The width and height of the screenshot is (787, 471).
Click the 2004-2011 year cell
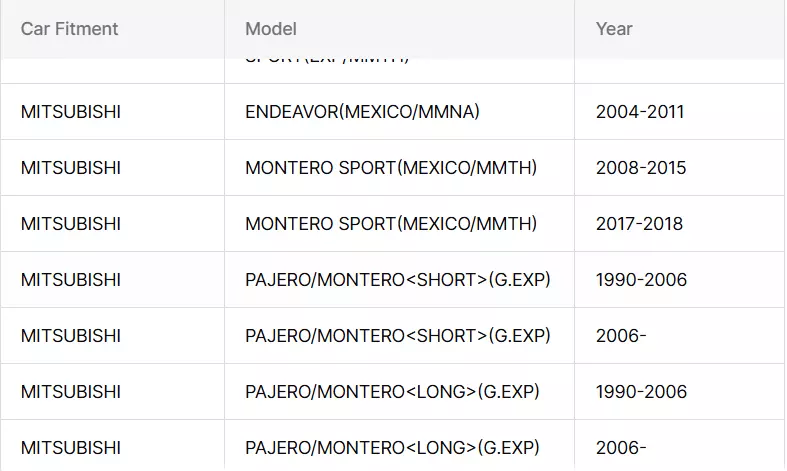pos(640,111)
